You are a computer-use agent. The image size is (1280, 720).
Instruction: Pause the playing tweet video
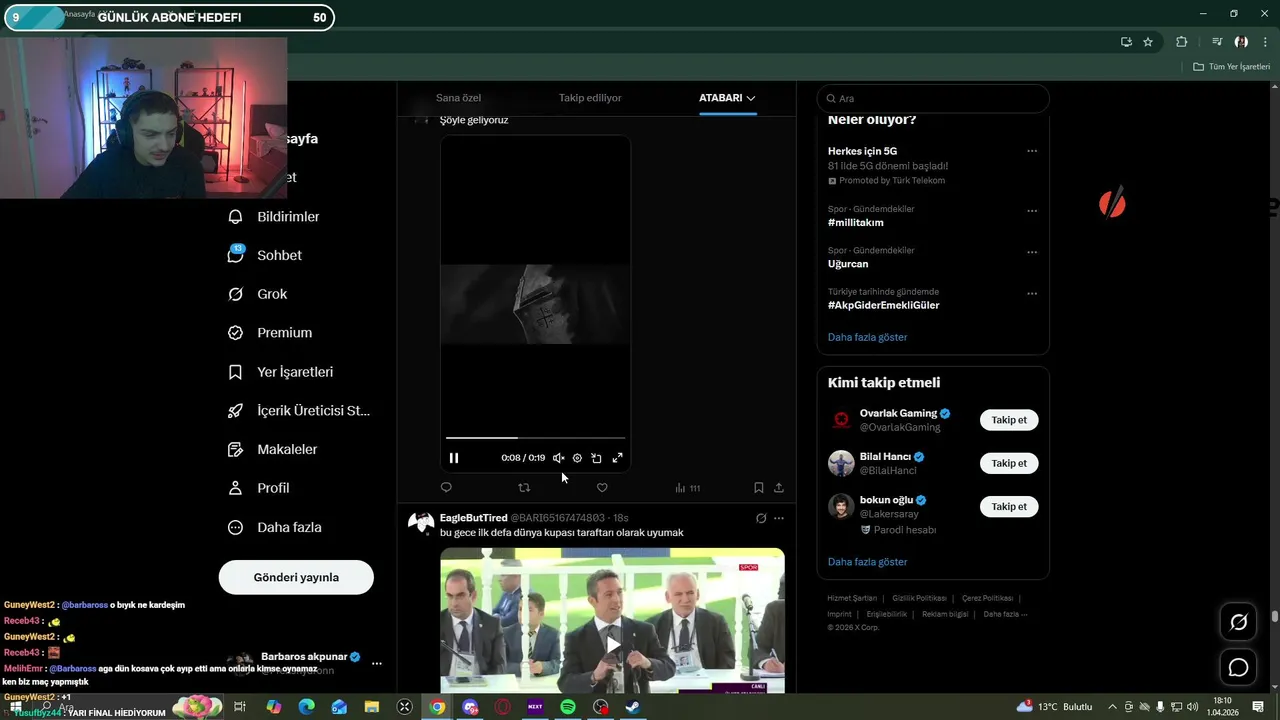454,458
